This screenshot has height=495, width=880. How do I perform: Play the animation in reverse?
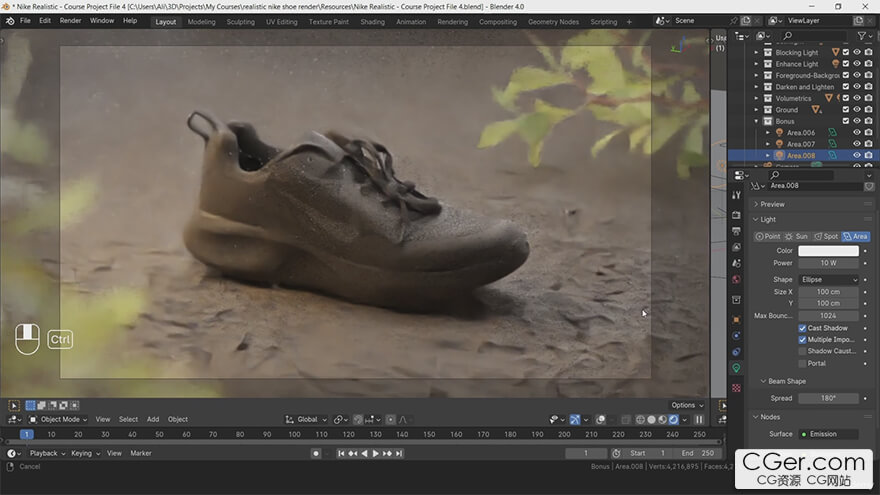364,453
